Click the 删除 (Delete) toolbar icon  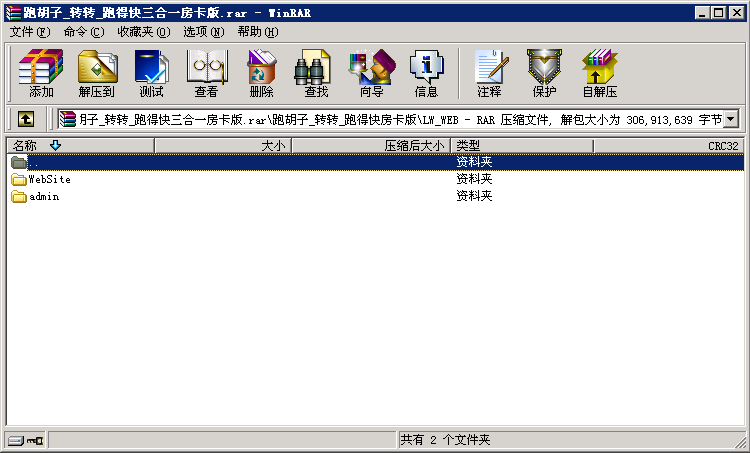(261, 73)
